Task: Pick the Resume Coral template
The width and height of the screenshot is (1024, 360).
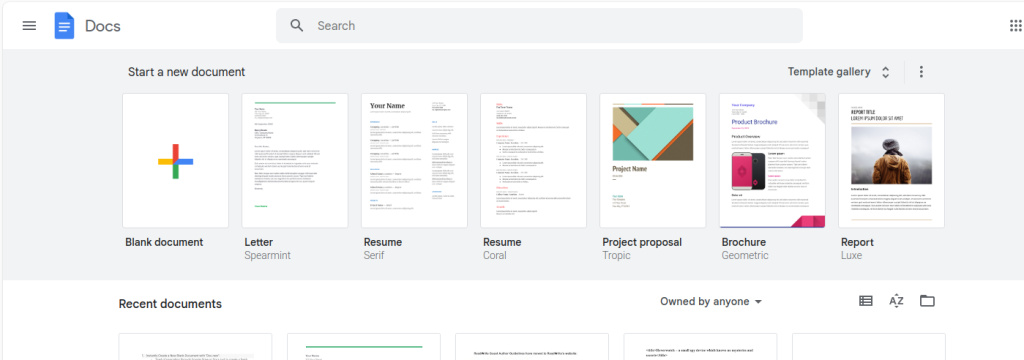Action: 533,161
